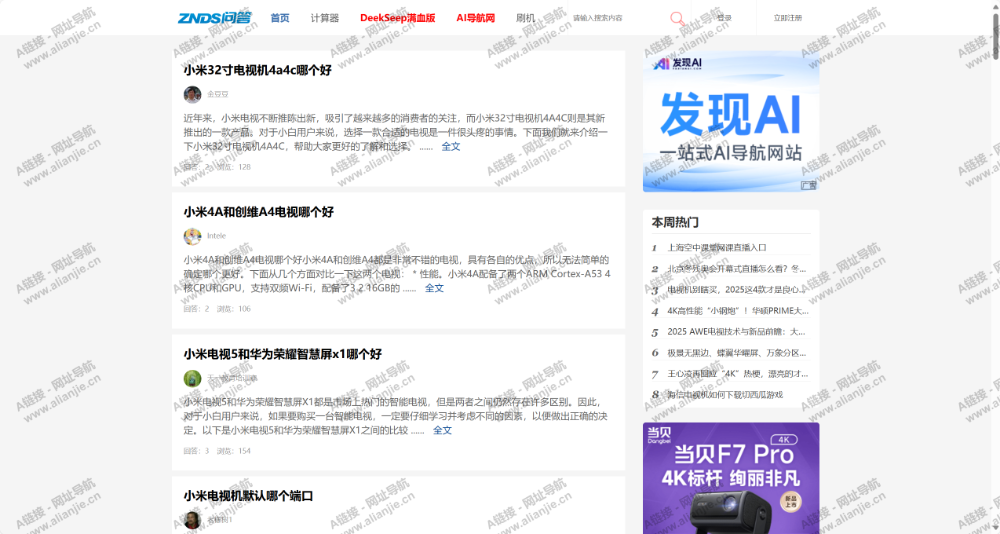Image resolution: width=1000 pixels, height=534 pixels.
Task: Click 浏览: 128 stats under first post
Action: click(x=233, y=167)
